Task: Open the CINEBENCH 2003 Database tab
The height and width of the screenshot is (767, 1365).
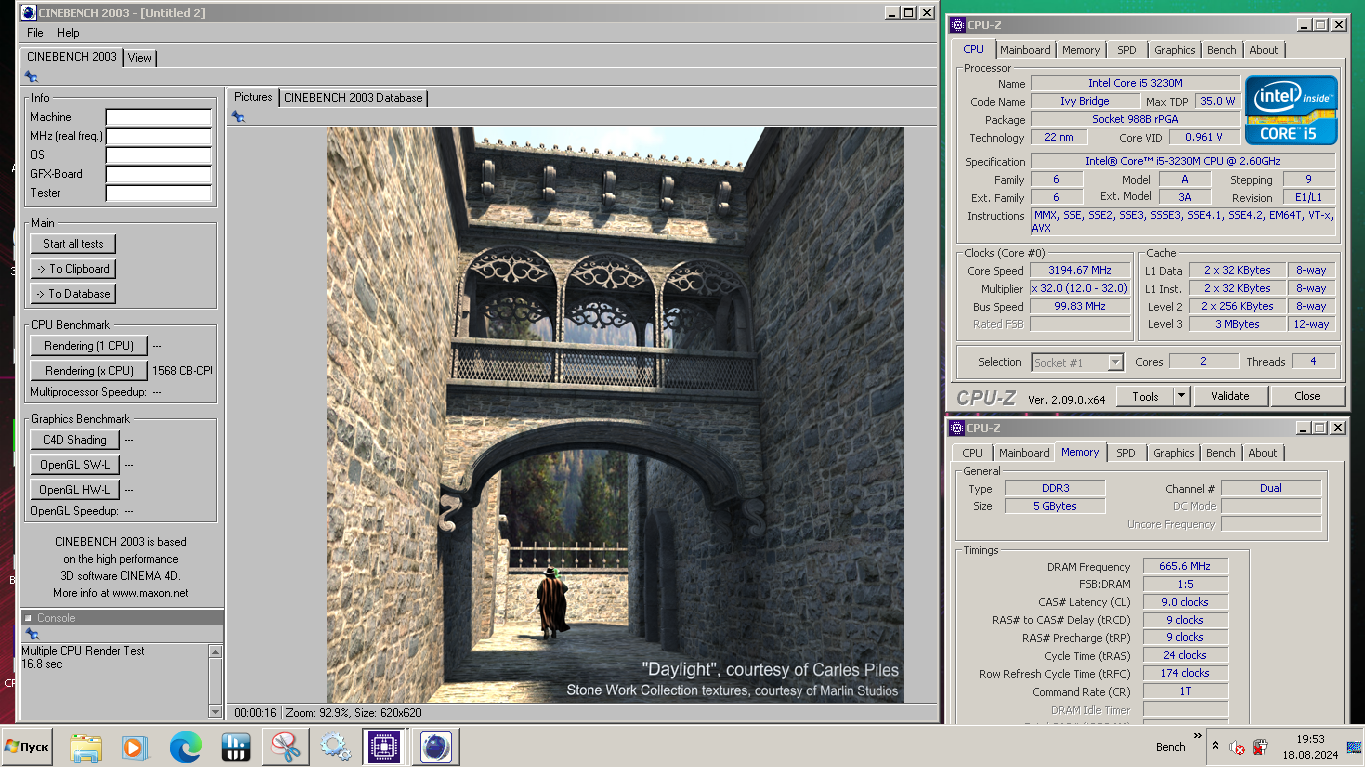Action: click(353, 98)
